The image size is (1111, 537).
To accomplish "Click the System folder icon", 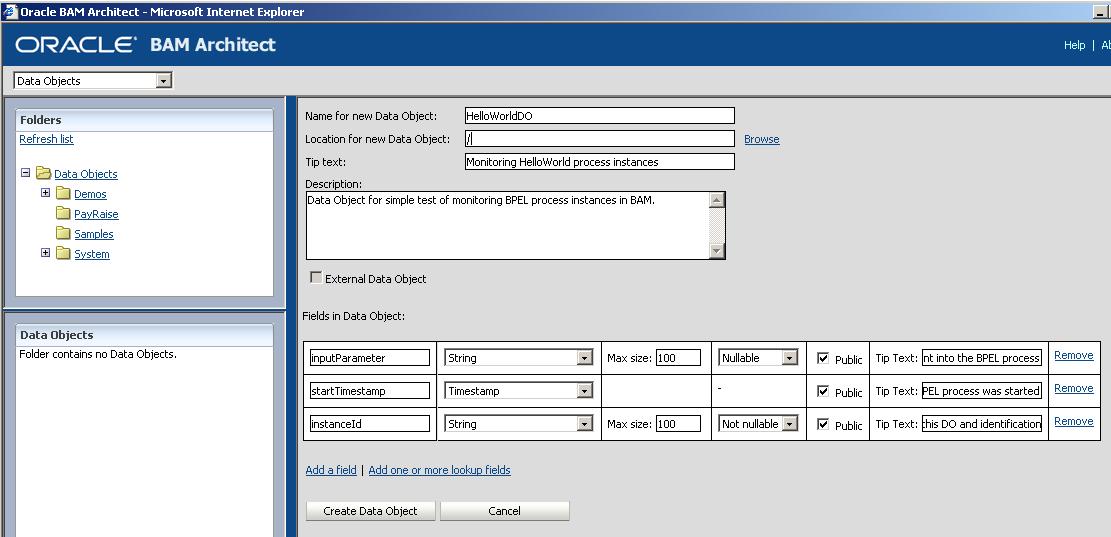I will pos(63,254).
